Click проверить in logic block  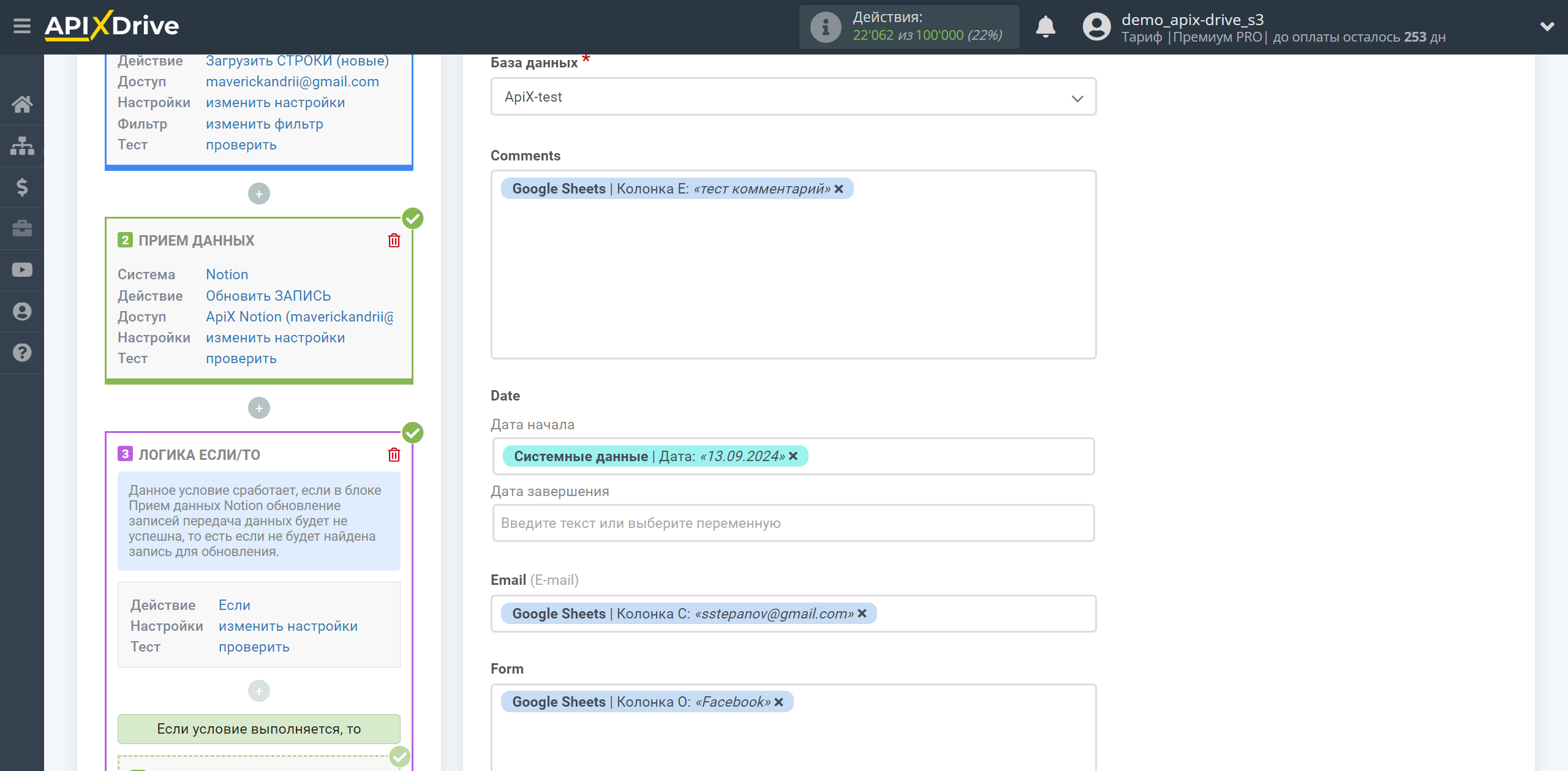click(x=254, y=647)
